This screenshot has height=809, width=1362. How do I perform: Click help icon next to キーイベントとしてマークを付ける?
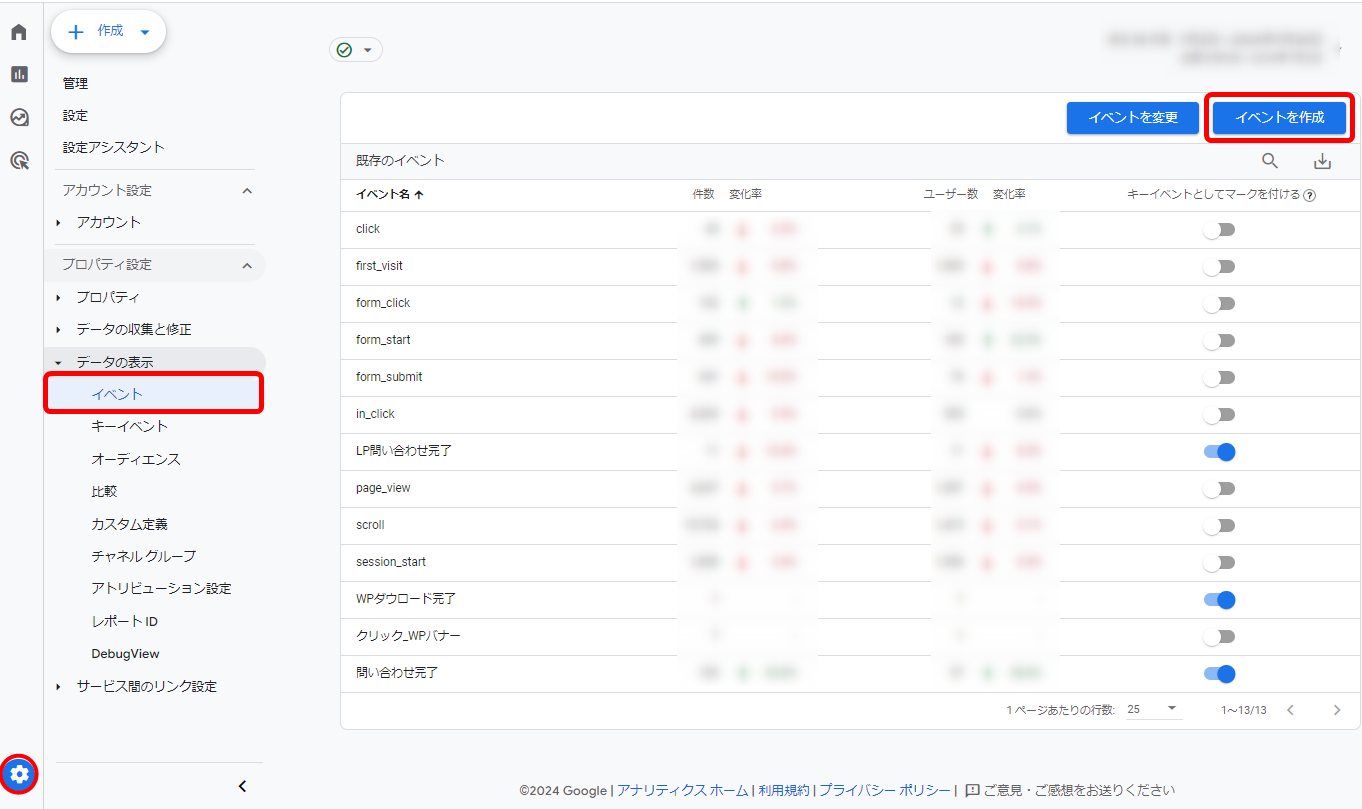tap(1310, 196)
